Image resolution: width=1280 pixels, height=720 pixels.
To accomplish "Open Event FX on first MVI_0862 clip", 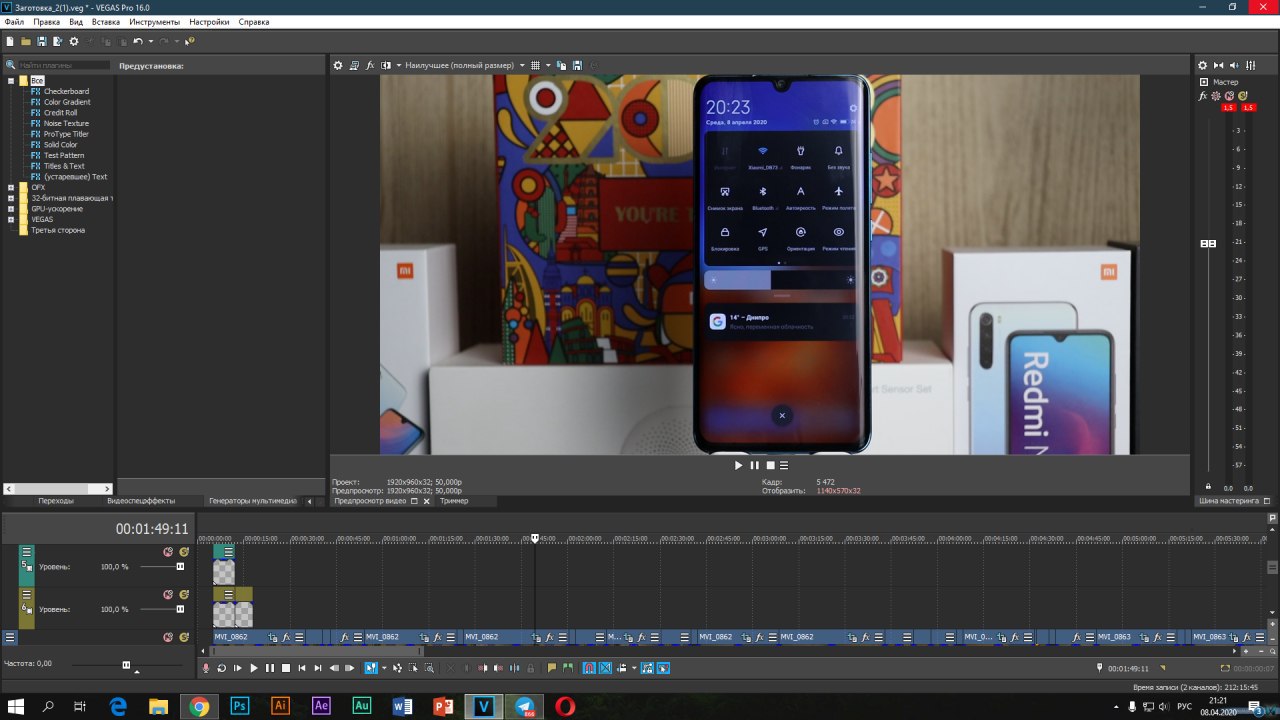I will [x=285, y=637].
